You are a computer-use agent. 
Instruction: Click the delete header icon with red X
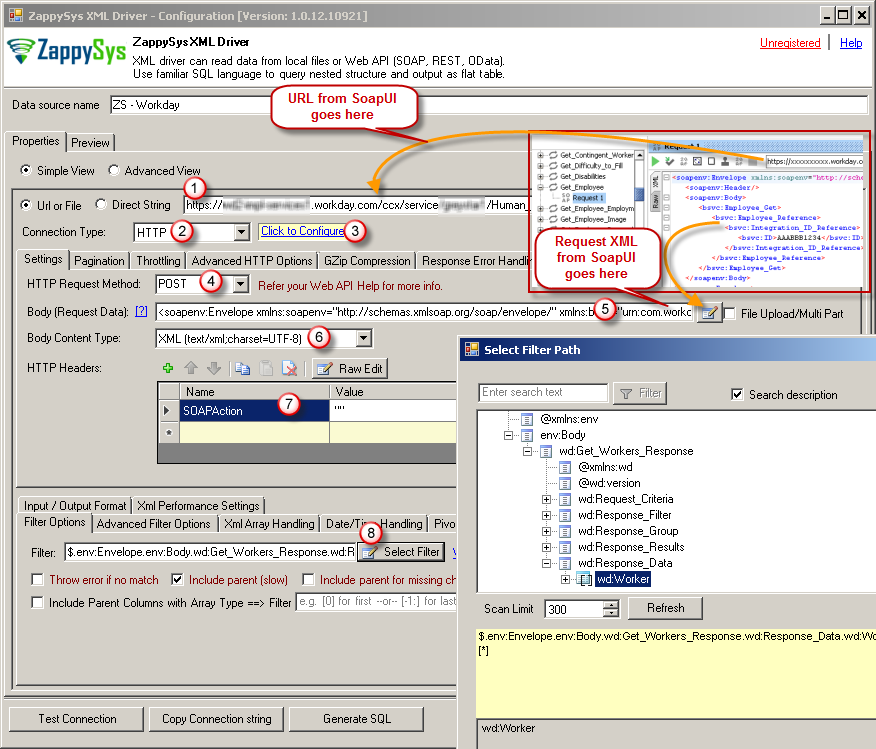288,369
